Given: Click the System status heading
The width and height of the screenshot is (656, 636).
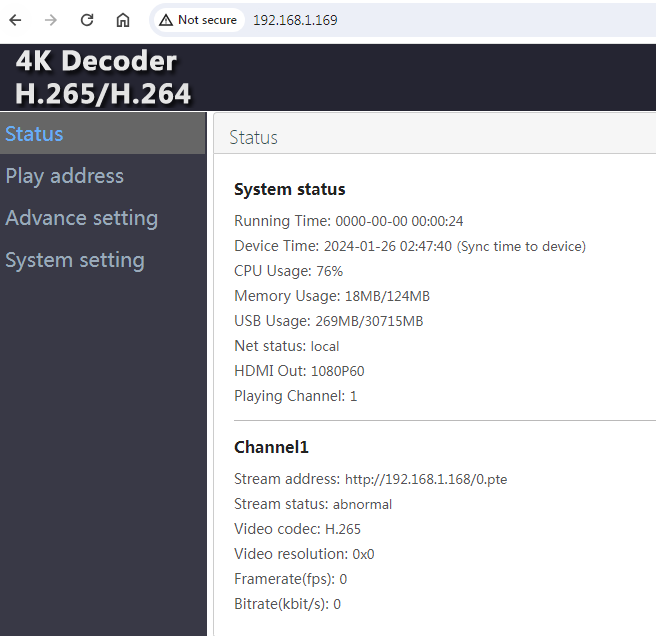Looking at the screenshot, I should (290, 189).
